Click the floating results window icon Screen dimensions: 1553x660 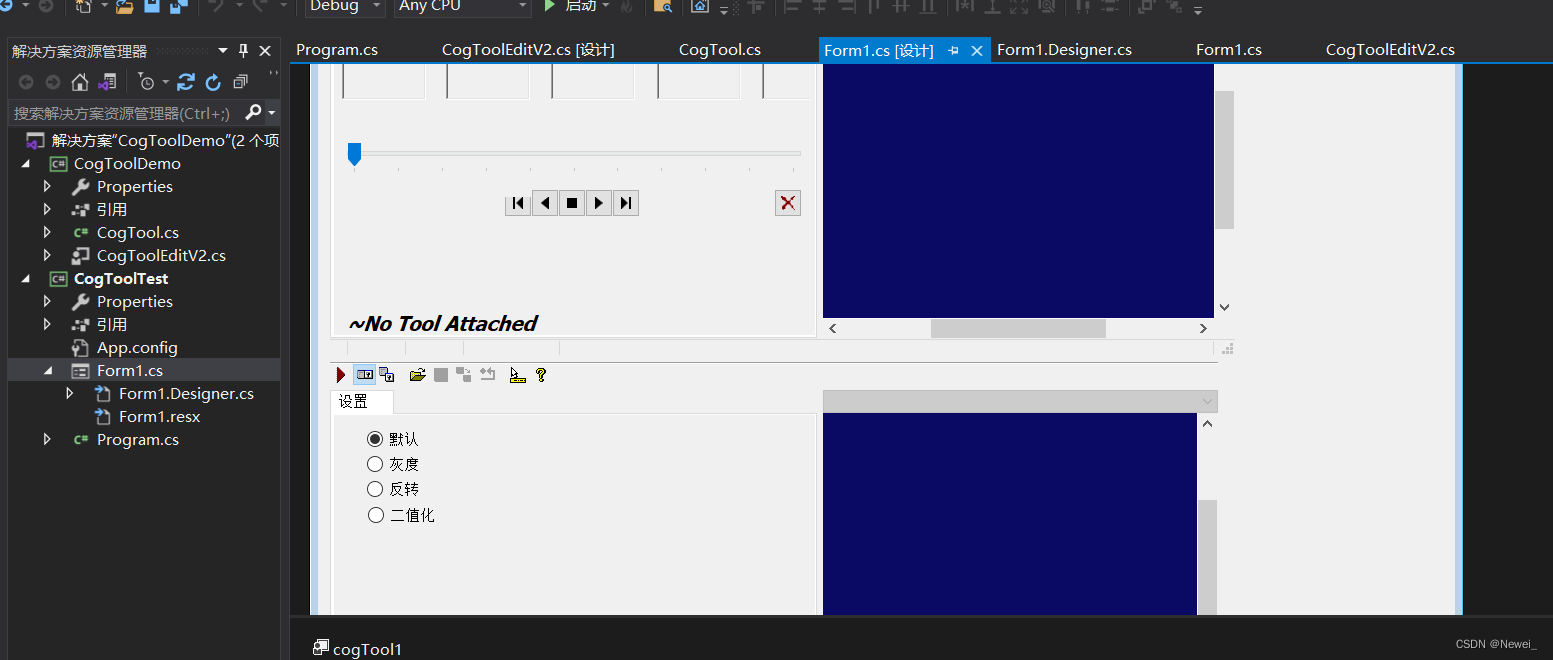[x=387, y=375]
